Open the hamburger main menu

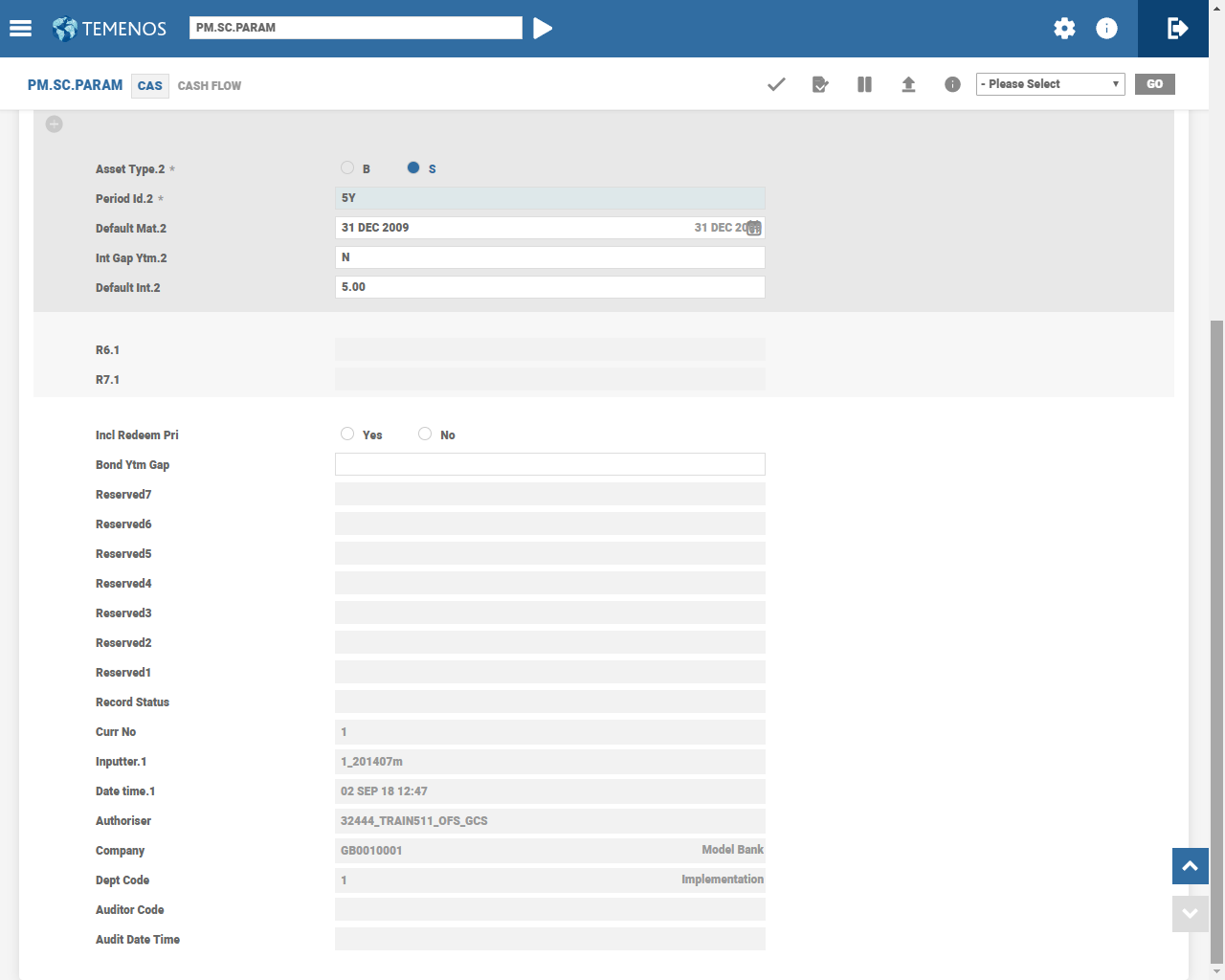point(20,29)
